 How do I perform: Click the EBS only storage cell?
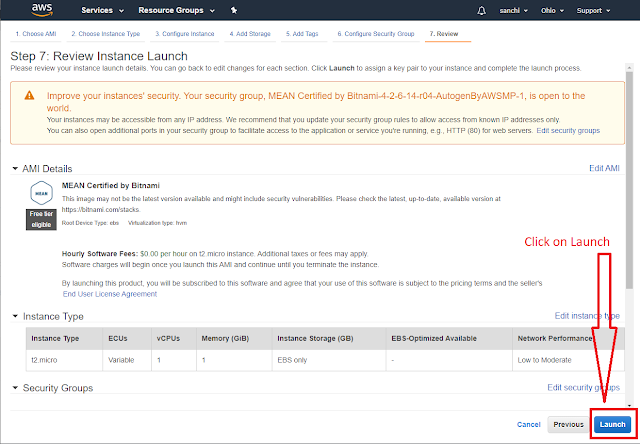[329, 360]
